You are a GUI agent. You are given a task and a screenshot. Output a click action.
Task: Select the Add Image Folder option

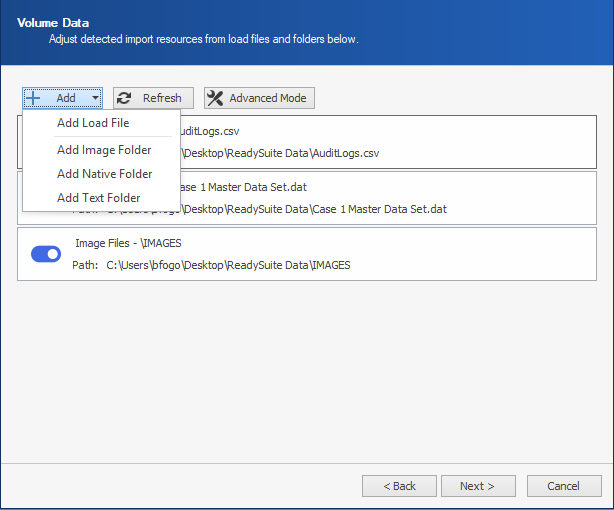(104, 150)
